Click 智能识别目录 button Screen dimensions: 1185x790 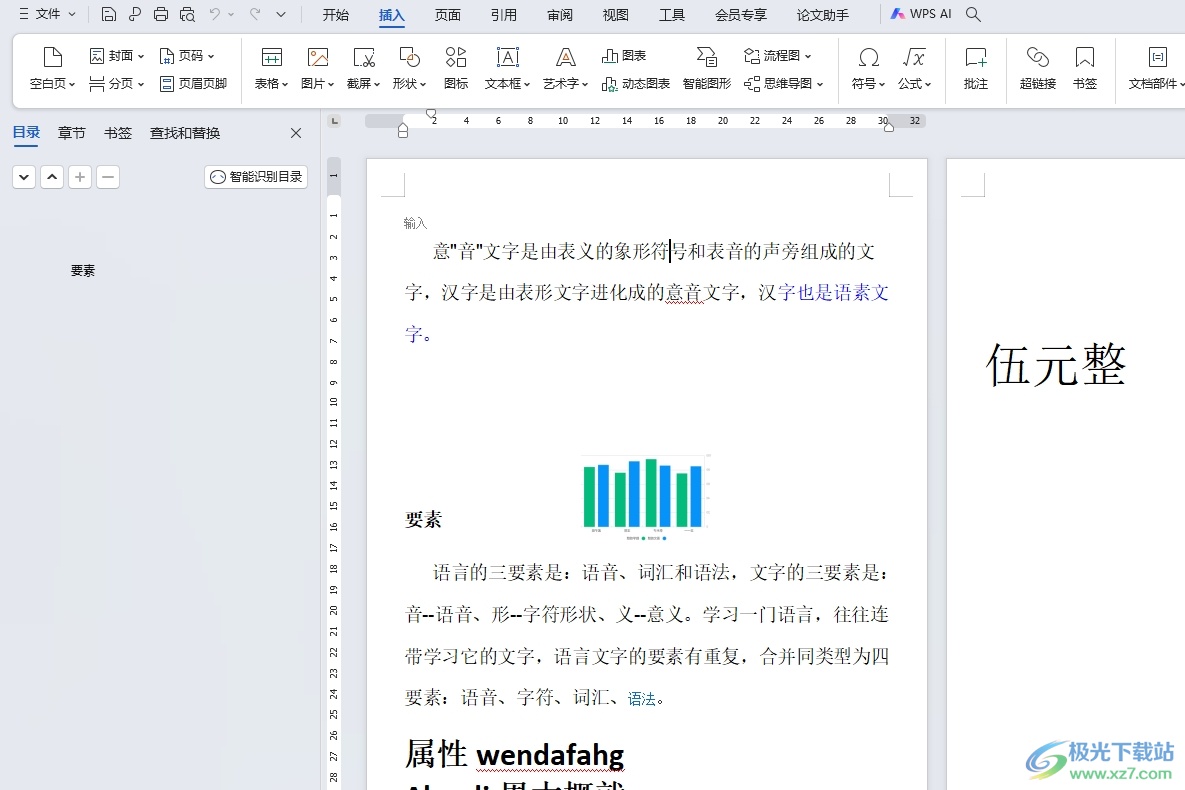[x=256, y=177]
